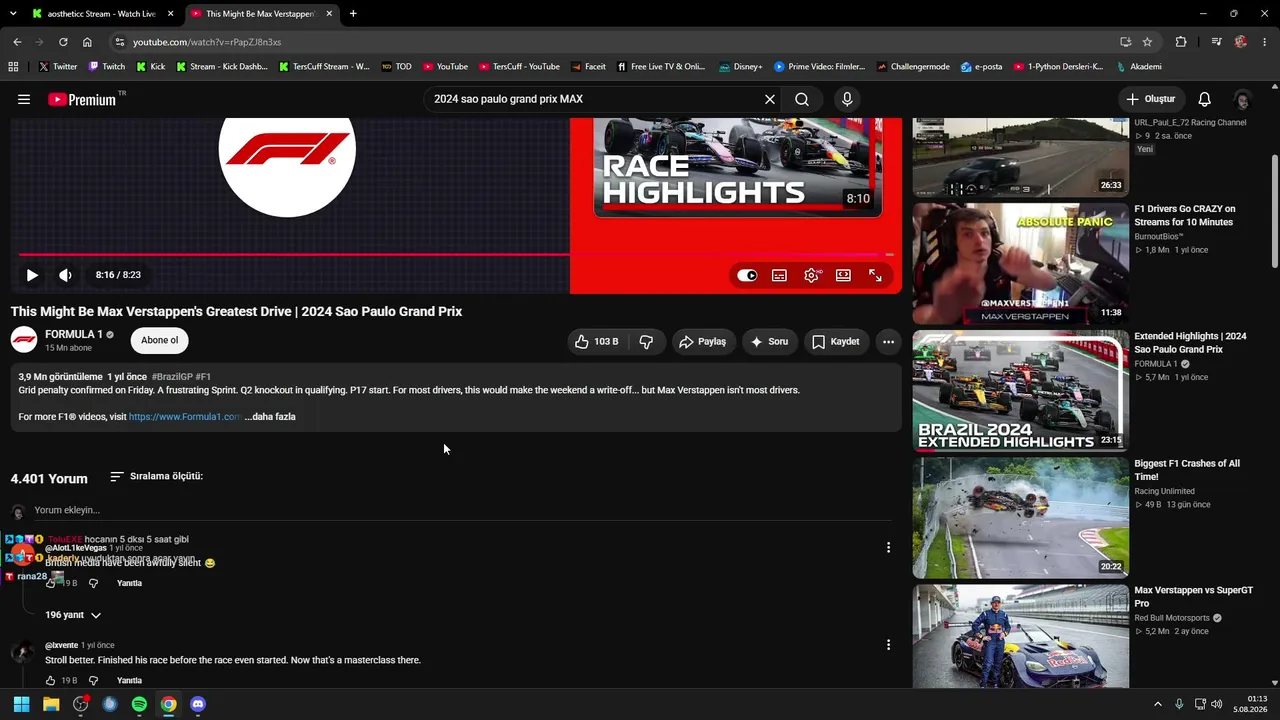The height and width of the screenshot is (720, 1280).
Task: Go back in the browser
Action: (x=17, y=42)
